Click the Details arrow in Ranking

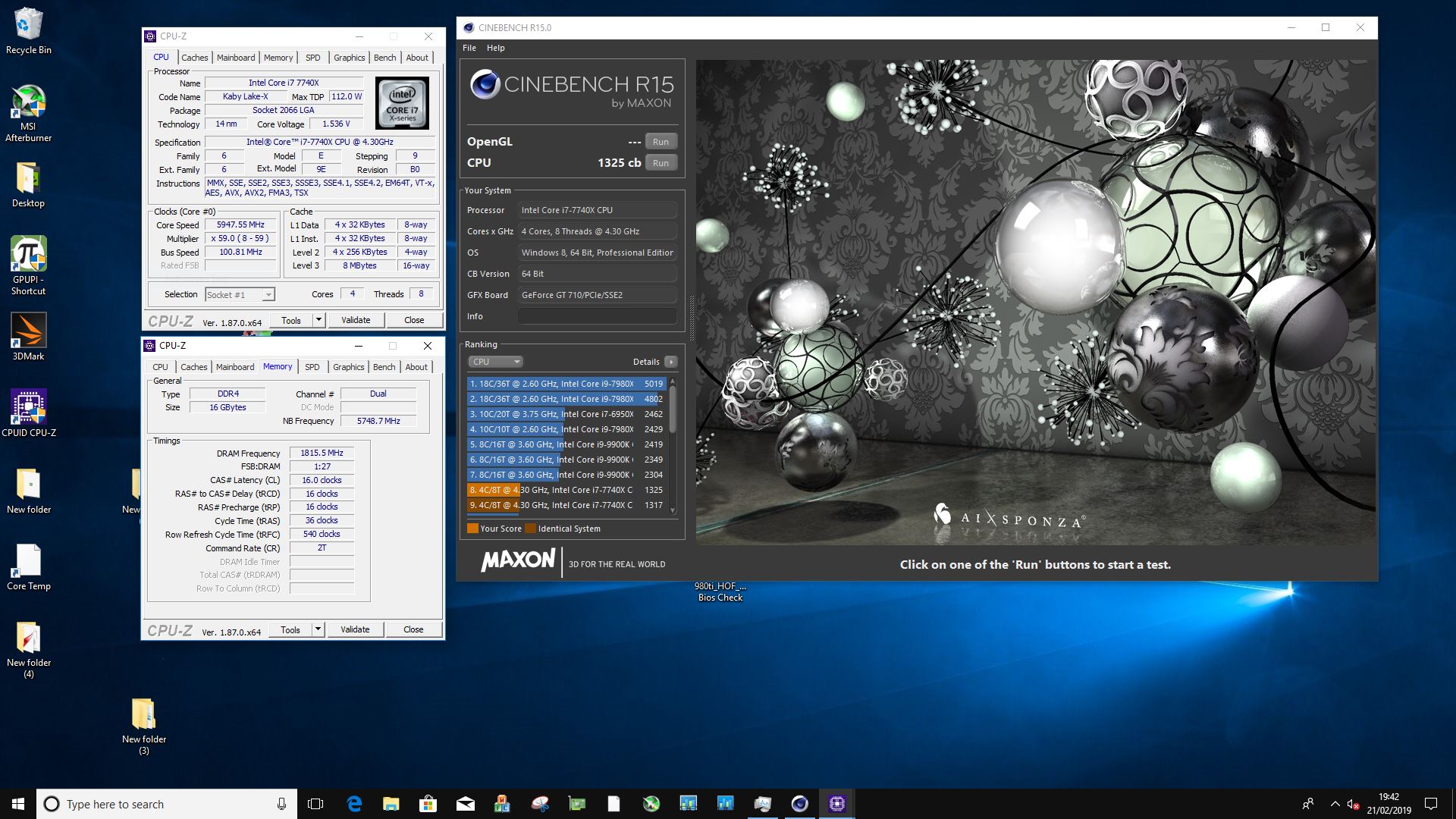(x=670, y=362)
